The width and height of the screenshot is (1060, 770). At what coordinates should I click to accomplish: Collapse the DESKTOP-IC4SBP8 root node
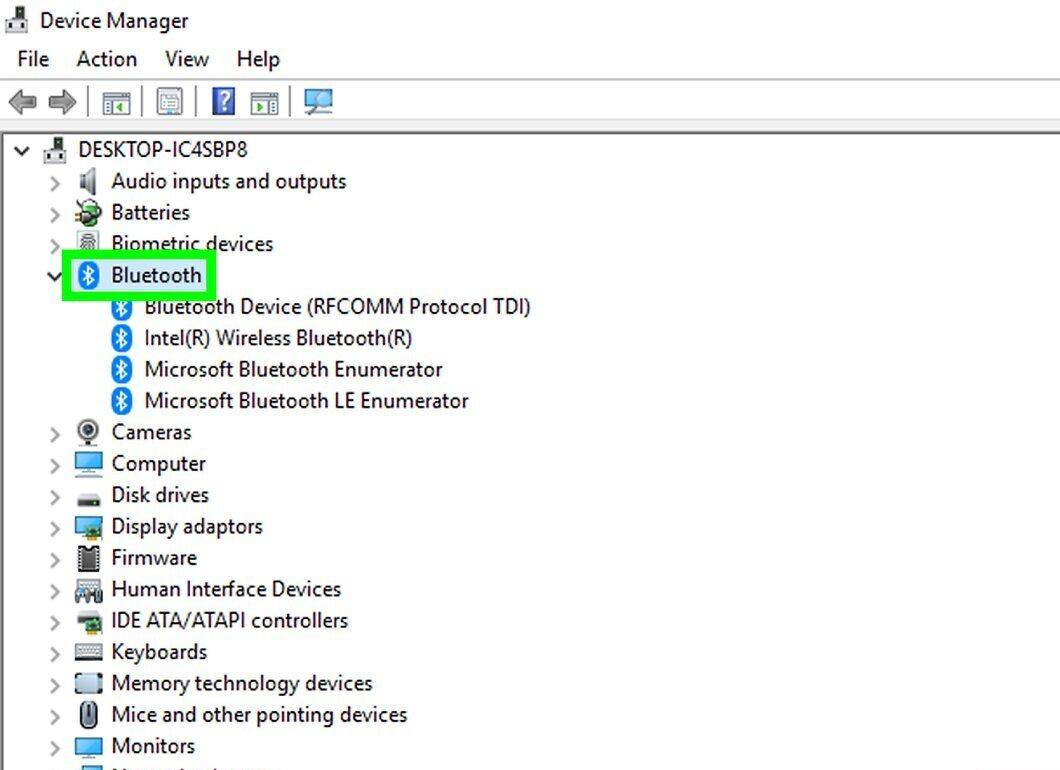pyautogui.click(x=22, y=150)
